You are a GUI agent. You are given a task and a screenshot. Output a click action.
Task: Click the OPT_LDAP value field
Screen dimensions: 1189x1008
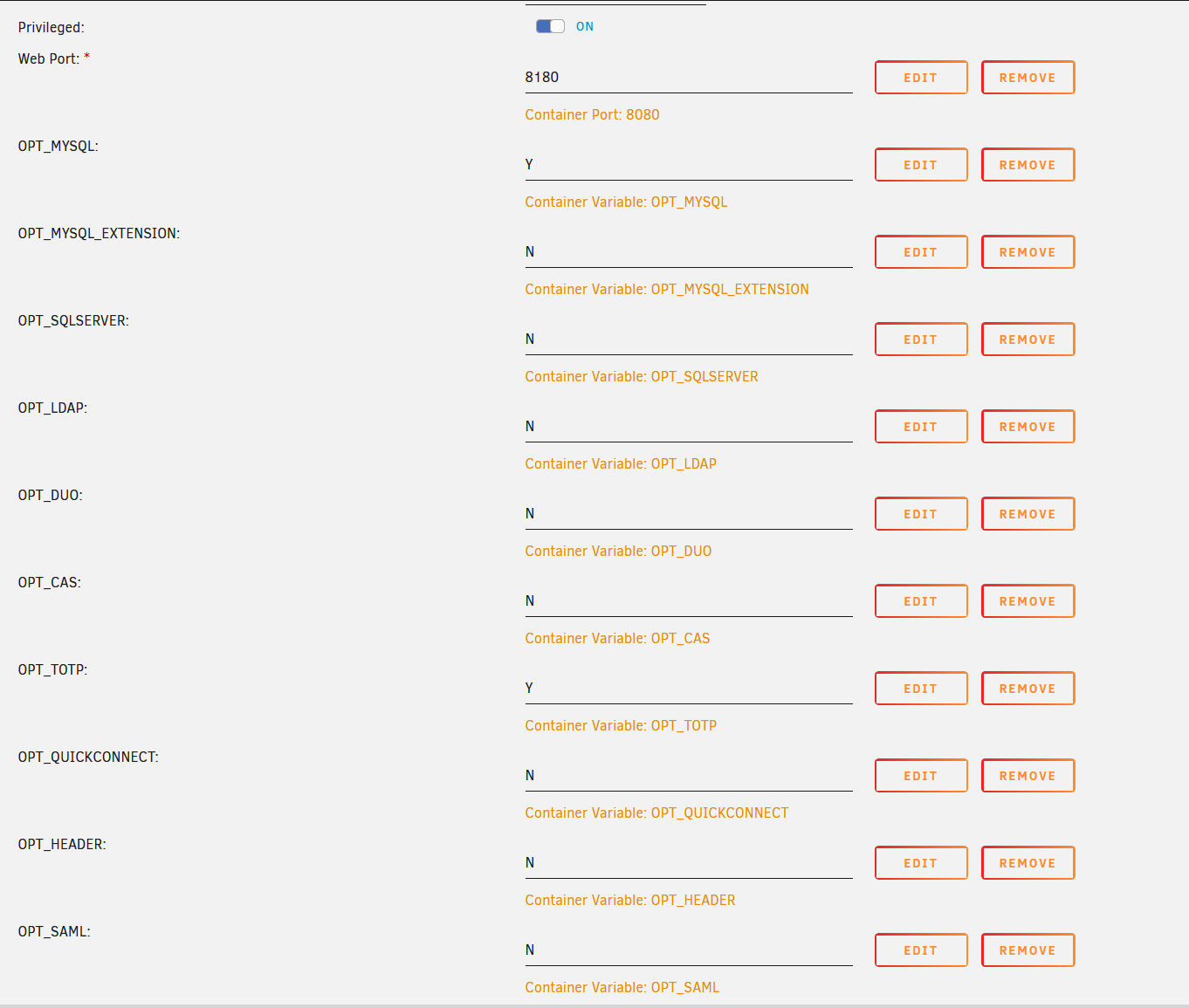[x=689, y=427]
